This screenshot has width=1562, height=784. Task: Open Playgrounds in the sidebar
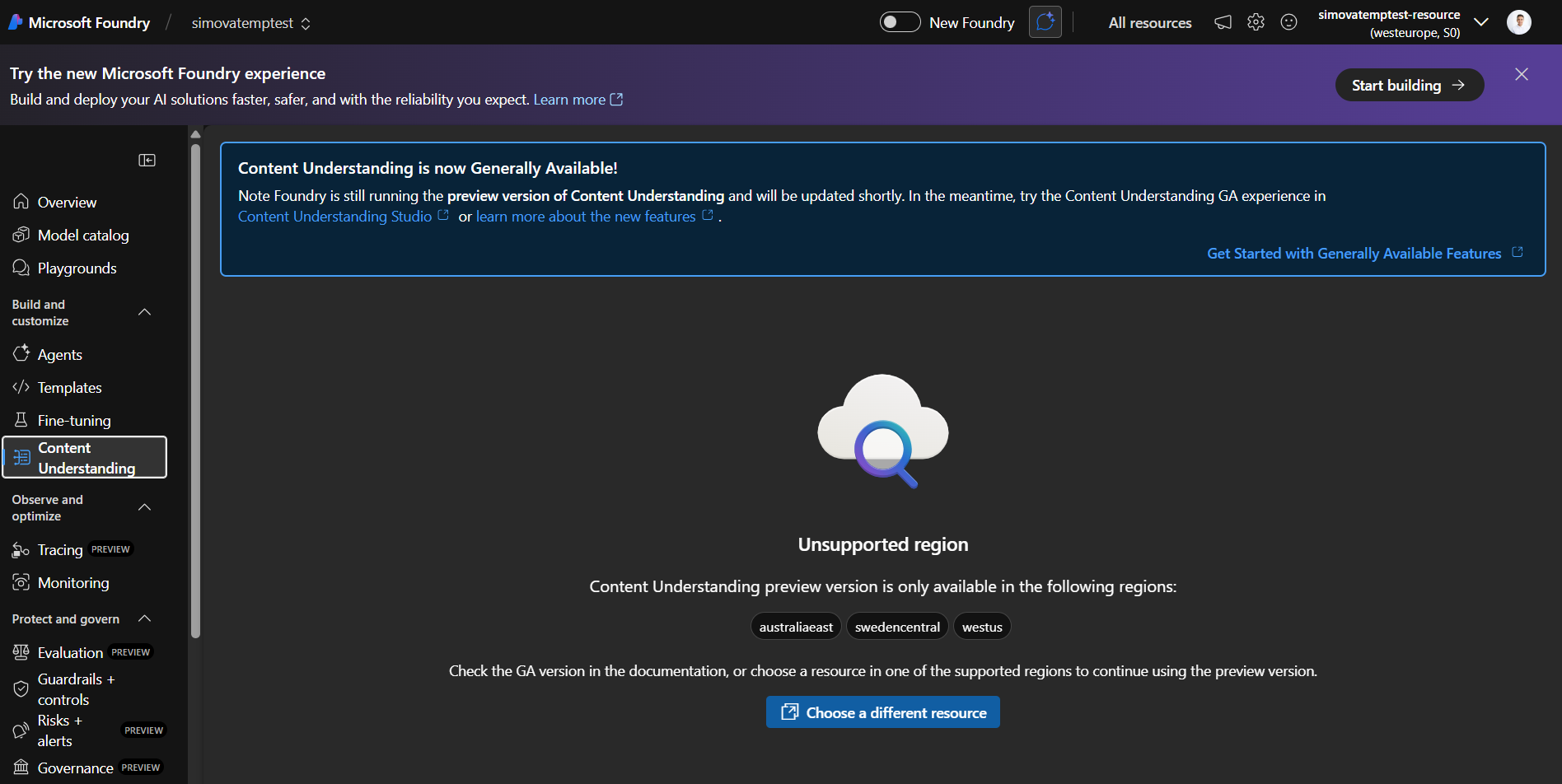[x=77, y=268]
